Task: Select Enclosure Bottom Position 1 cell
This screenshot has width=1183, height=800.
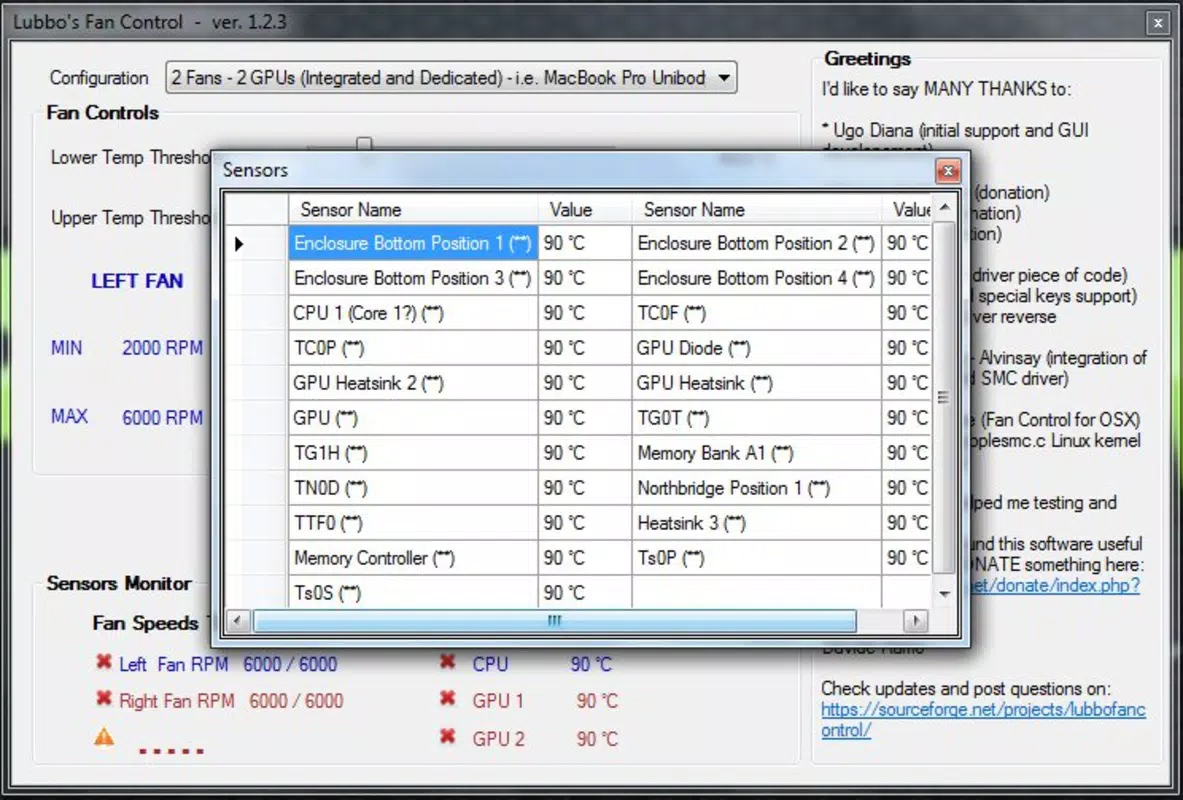Action: (x=413, y=243)
